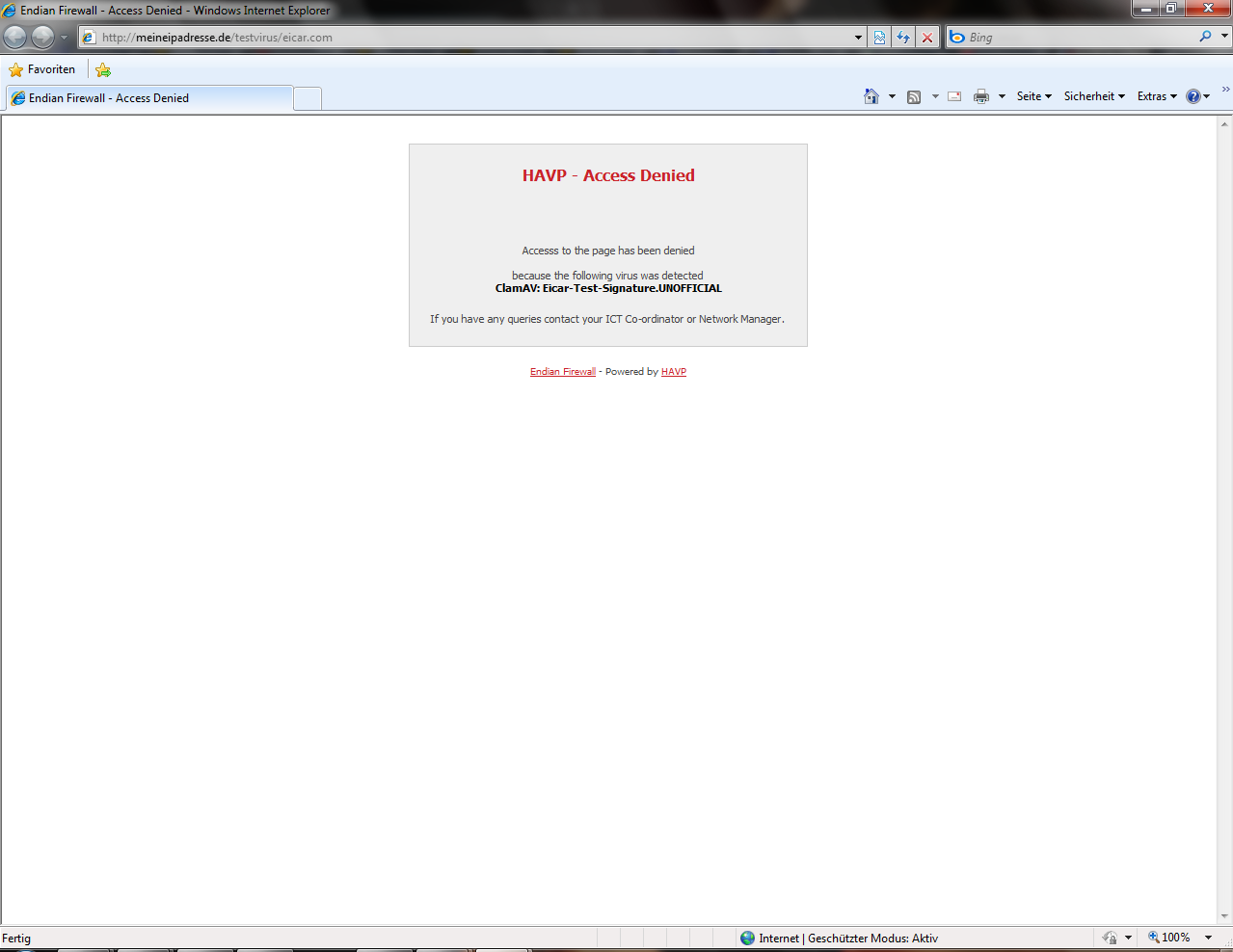Open the Sicherheit menu
Image resolution: width=1233 pixels, height=952 pixels.
pos(1094,96)
